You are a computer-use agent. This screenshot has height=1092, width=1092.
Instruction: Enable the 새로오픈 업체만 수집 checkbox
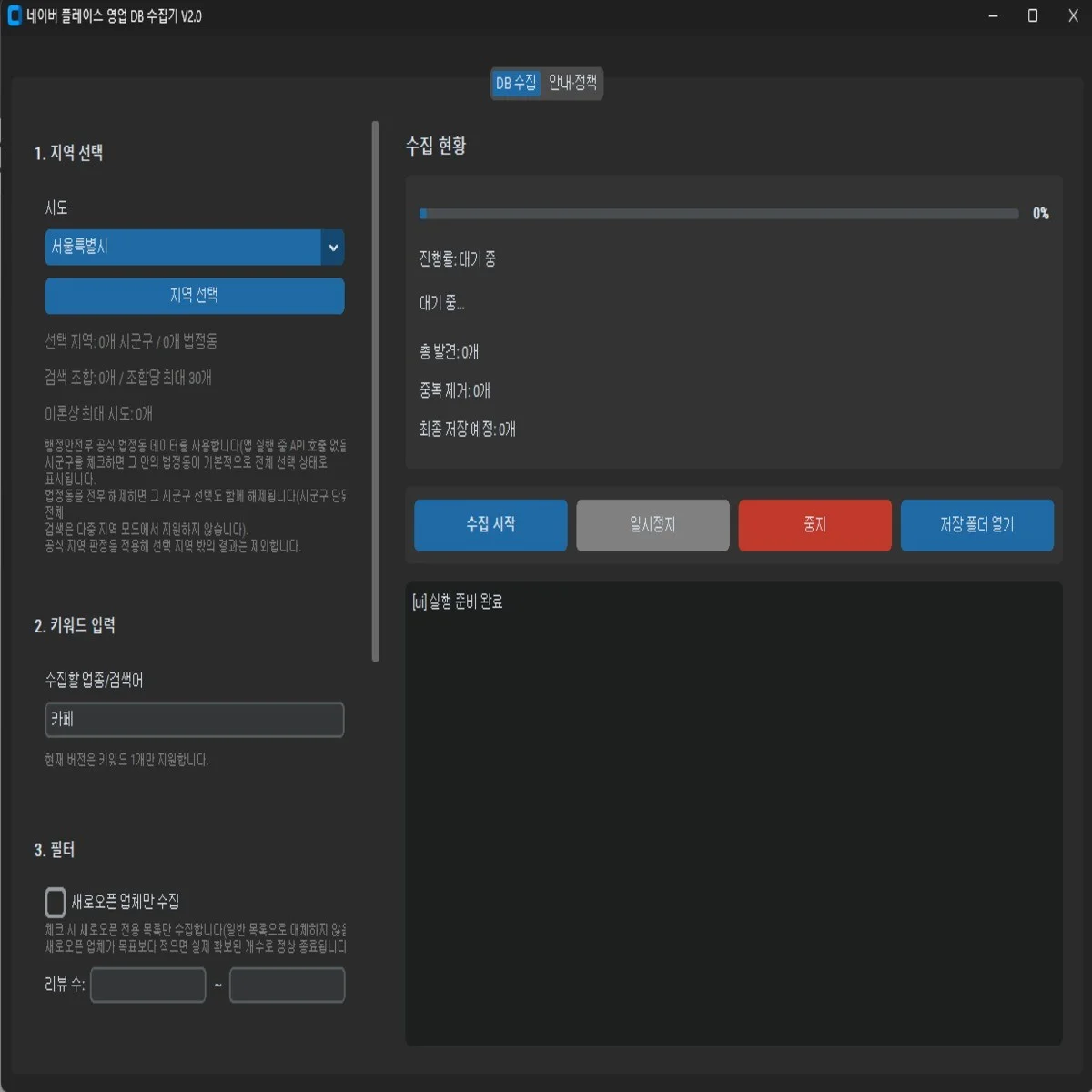tap(56, 902)
